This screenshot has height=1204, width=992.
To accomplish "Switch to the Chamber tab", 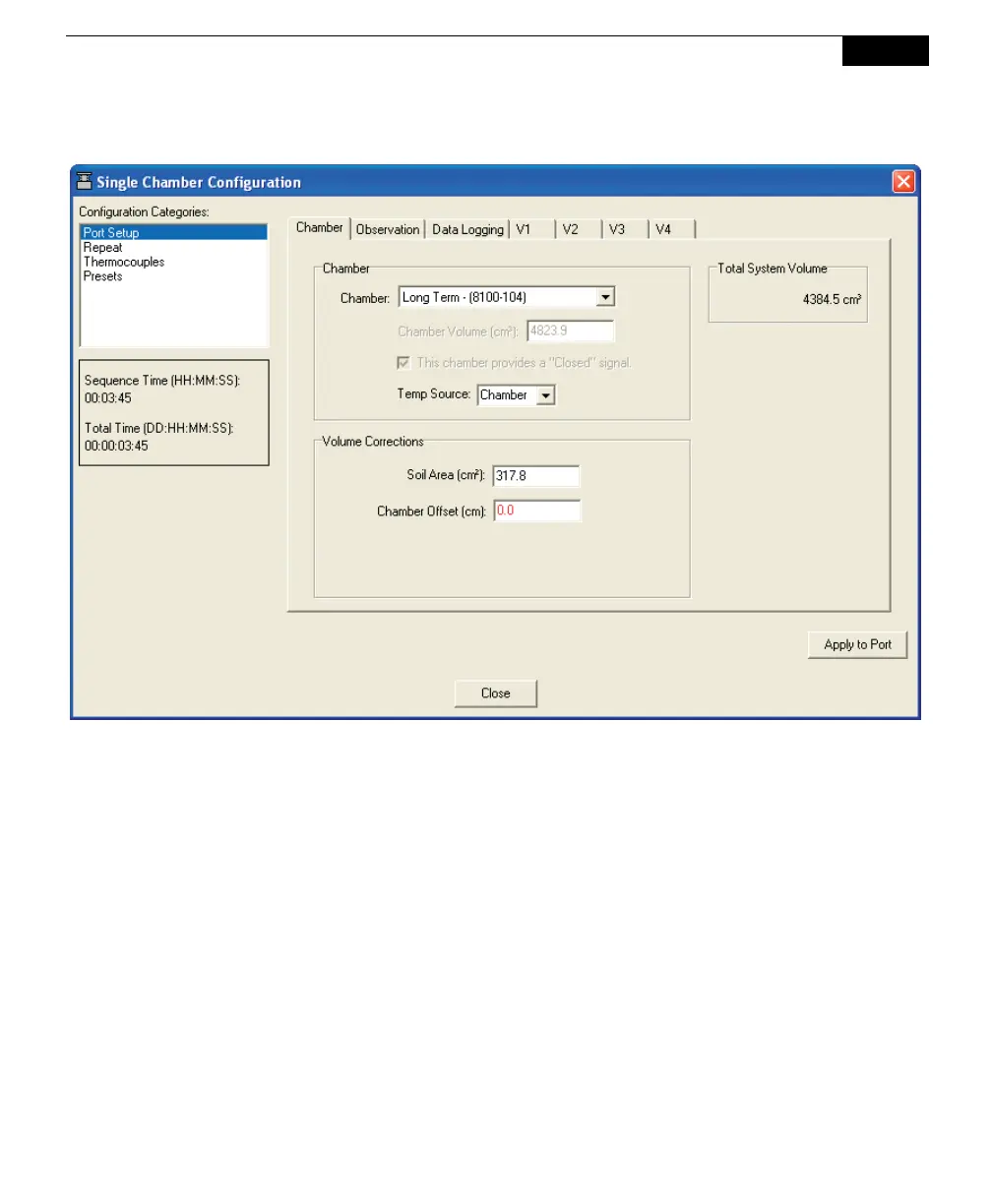I will click(x=320, y=227).
